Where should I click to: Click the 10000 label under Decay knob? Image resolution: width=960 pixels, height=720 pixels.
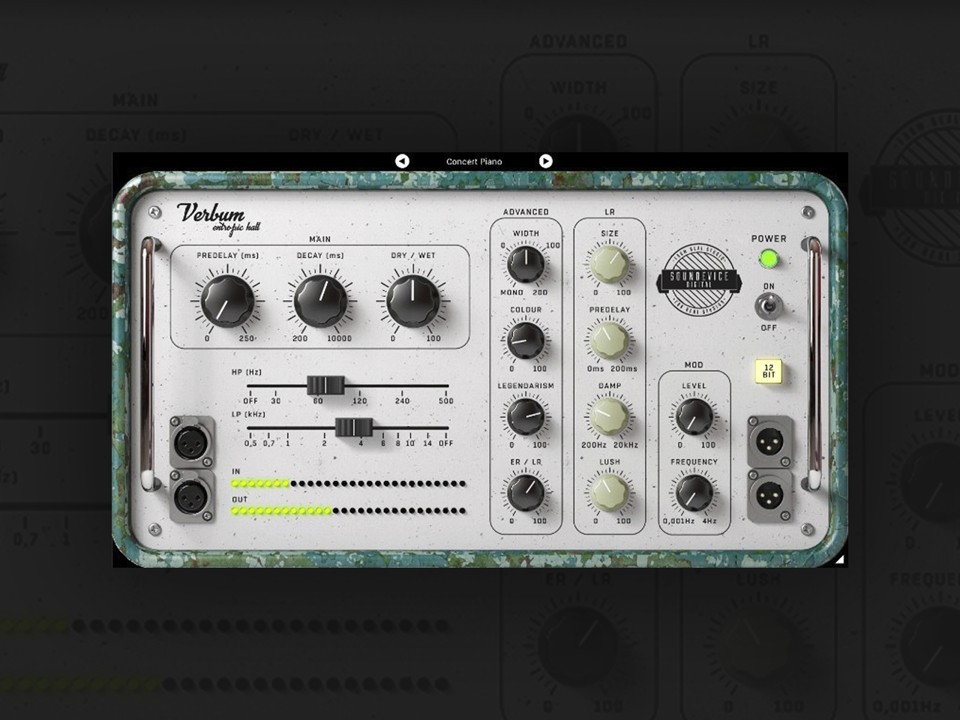pyautogui.click(x=339, y=339)
